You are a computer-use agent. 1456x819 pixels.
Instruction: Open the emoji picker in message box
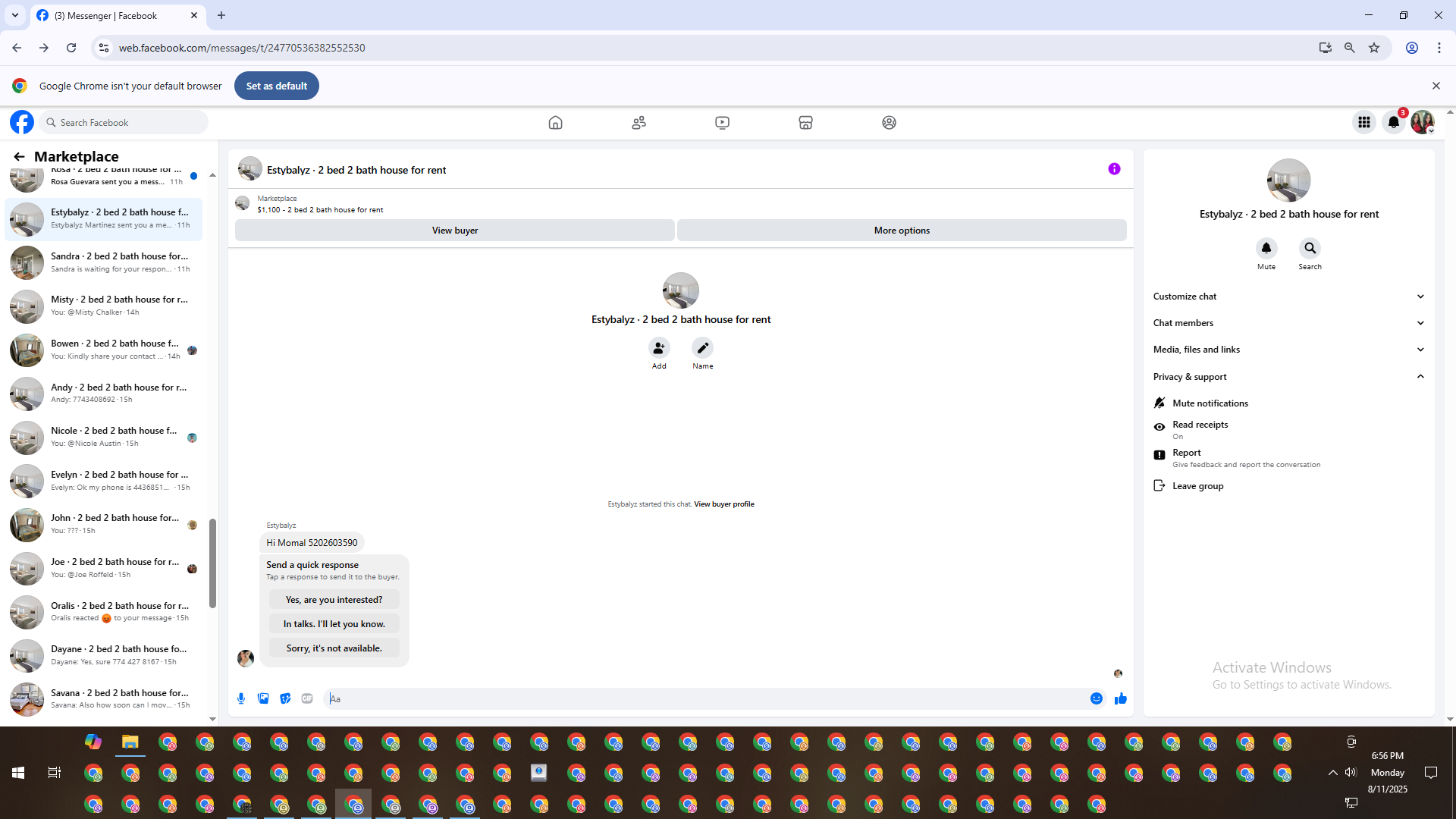tap(1096, 698)
